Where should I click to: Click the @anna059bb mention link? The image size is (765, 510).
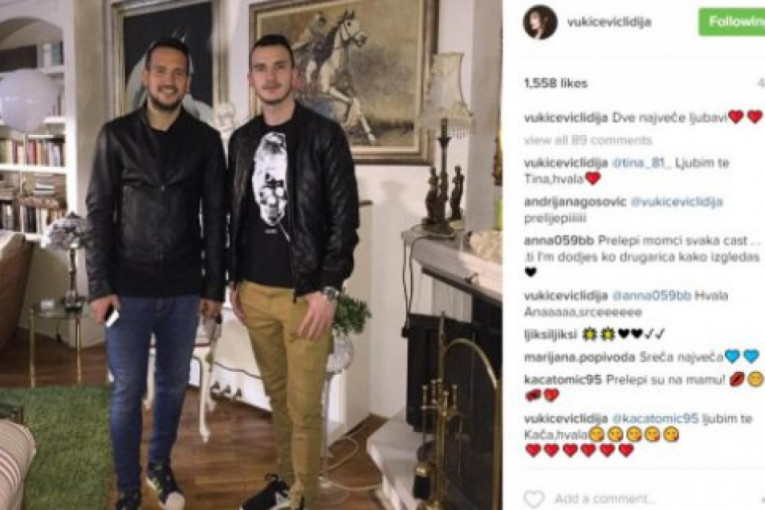651,296
